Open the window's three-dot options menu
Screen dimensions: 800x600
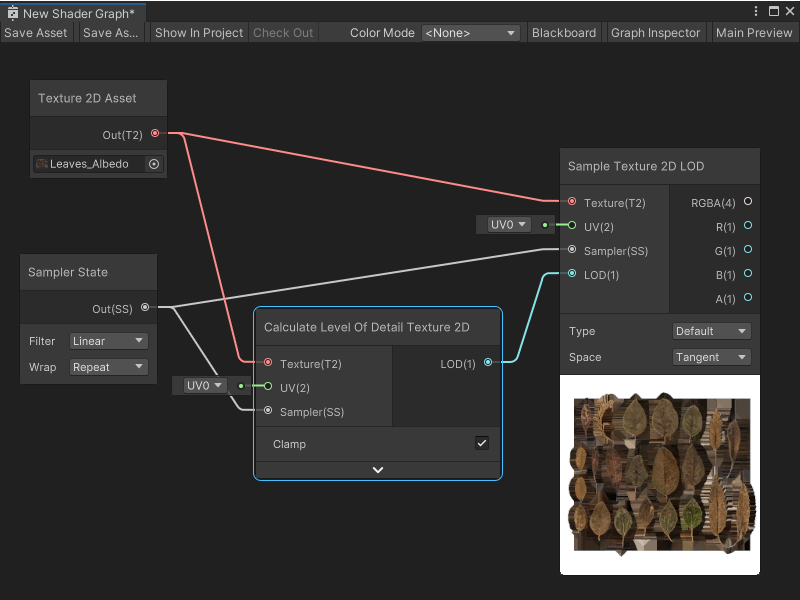tap(755, 11)
